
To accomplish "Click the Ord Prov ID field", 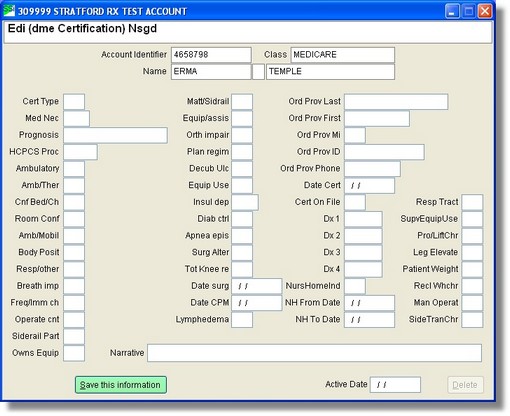I will [x=384, y=152].
